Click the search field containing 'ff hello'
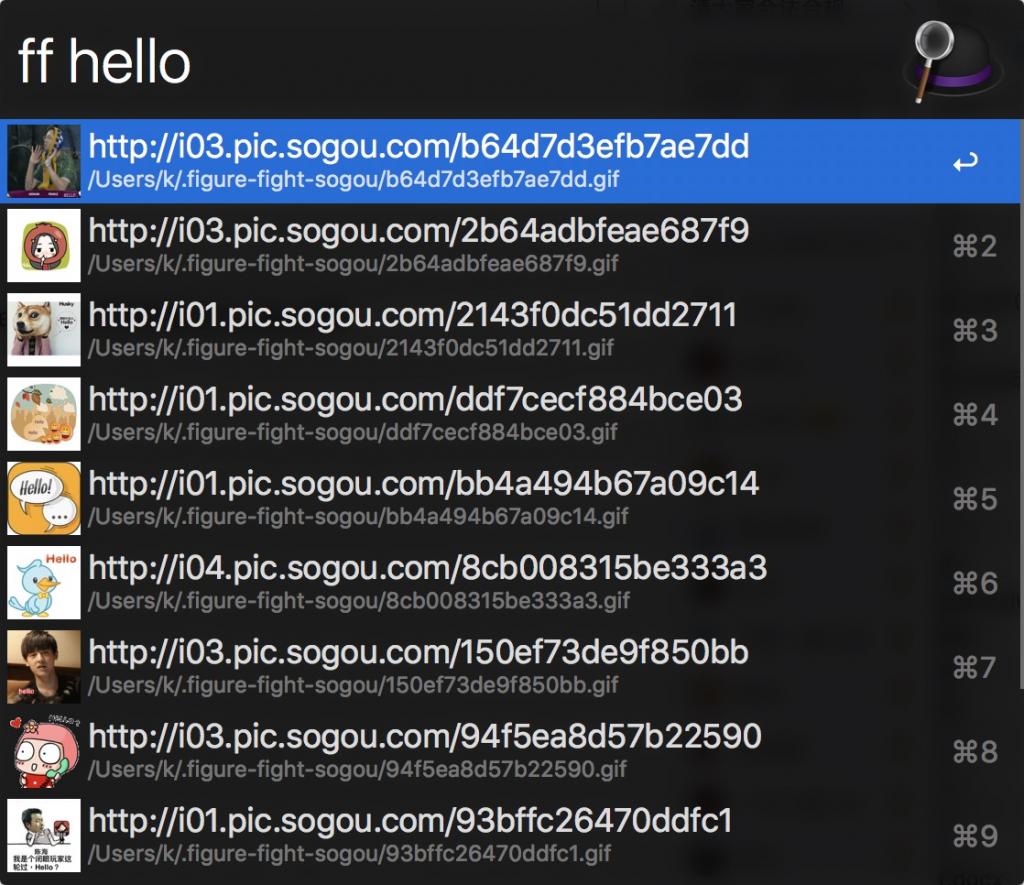Screen dimensions: 1024x885 400,61
